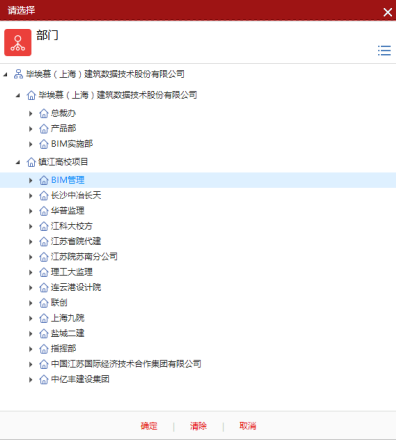
Task: Expand the 联创 node
Action: pyautogui.click(x=31, y=303)
